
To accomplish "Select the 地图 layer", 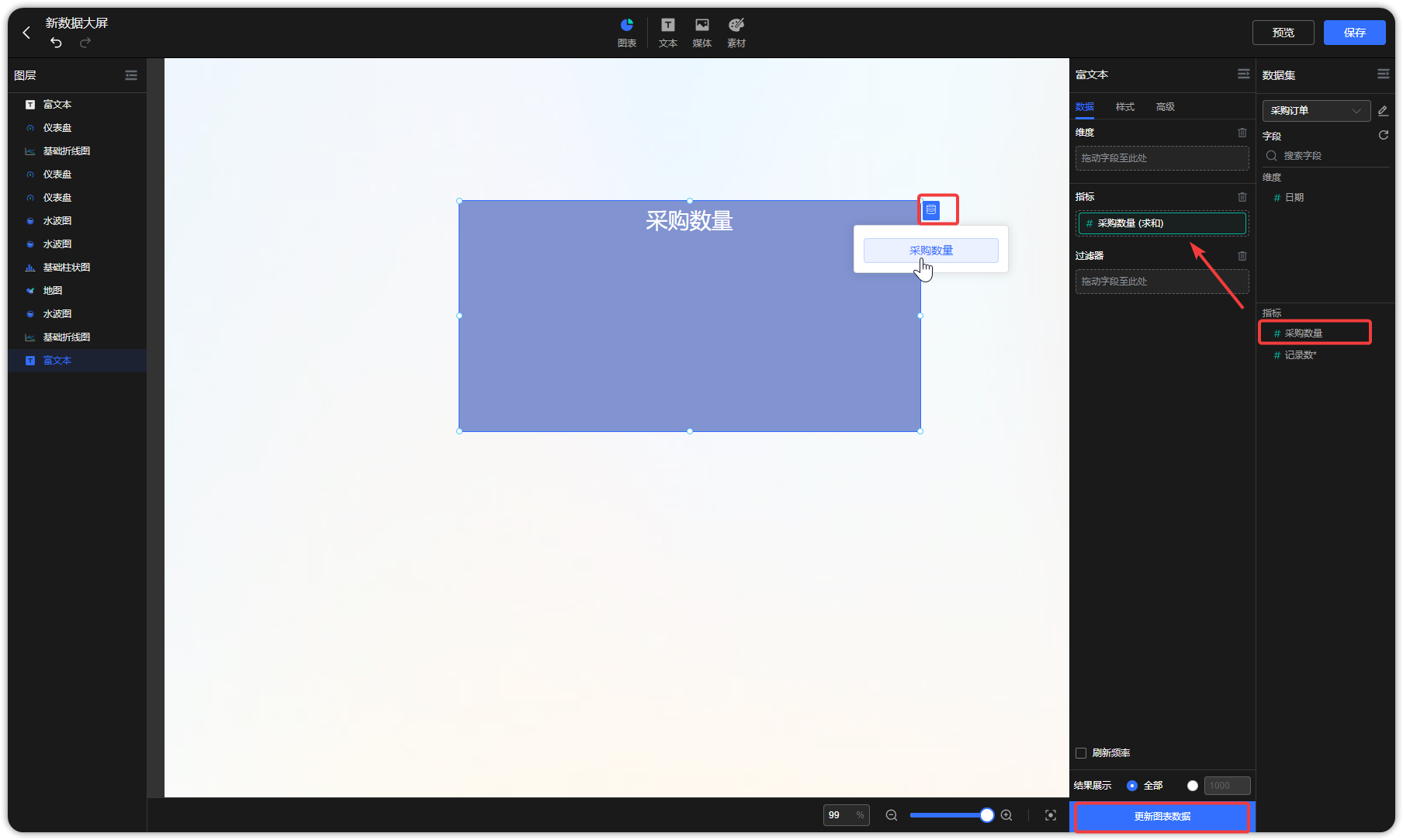I will click(x=78, y=291).
